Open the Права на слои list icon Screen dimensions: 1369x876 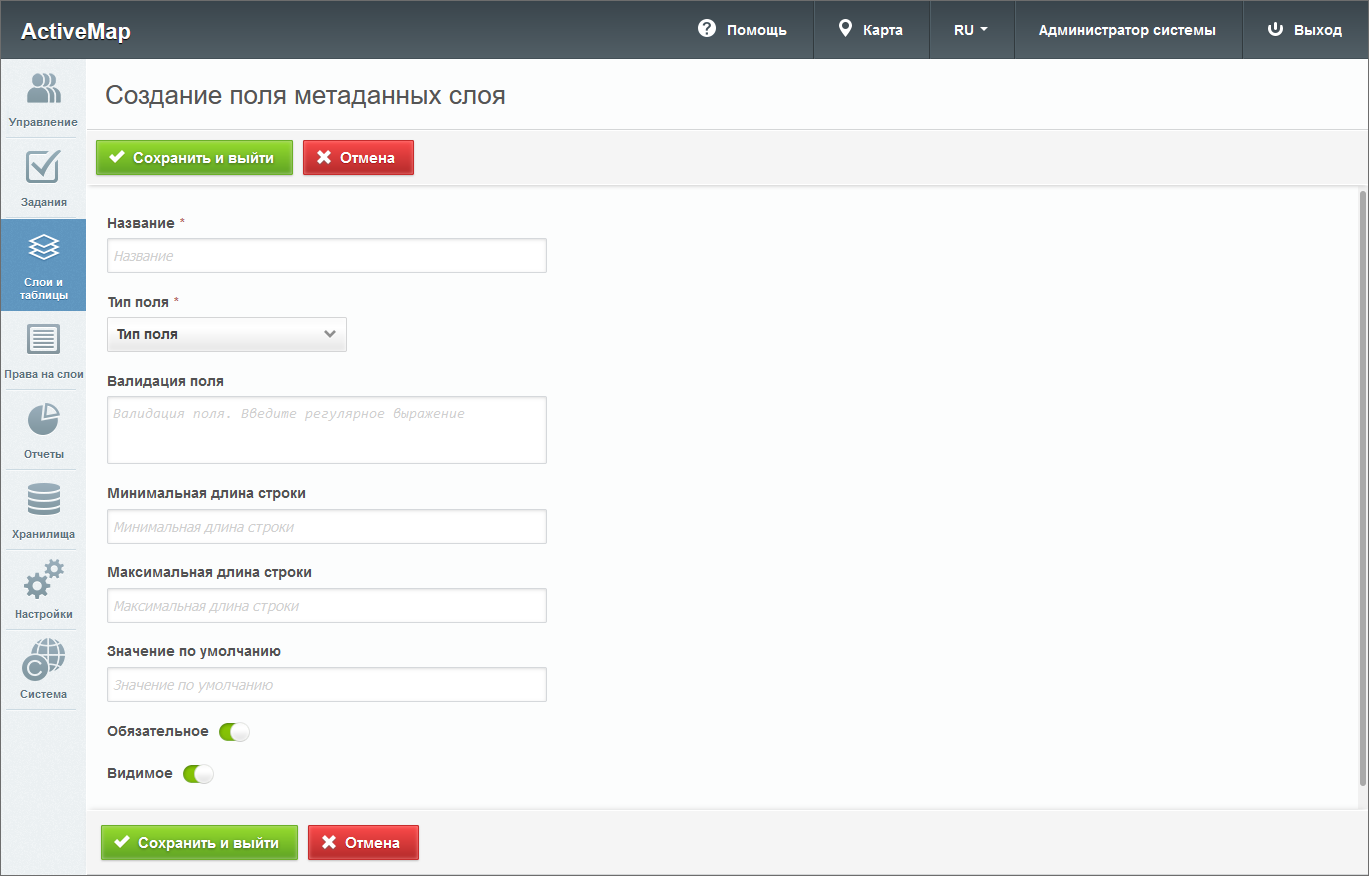tap(43, 340)
